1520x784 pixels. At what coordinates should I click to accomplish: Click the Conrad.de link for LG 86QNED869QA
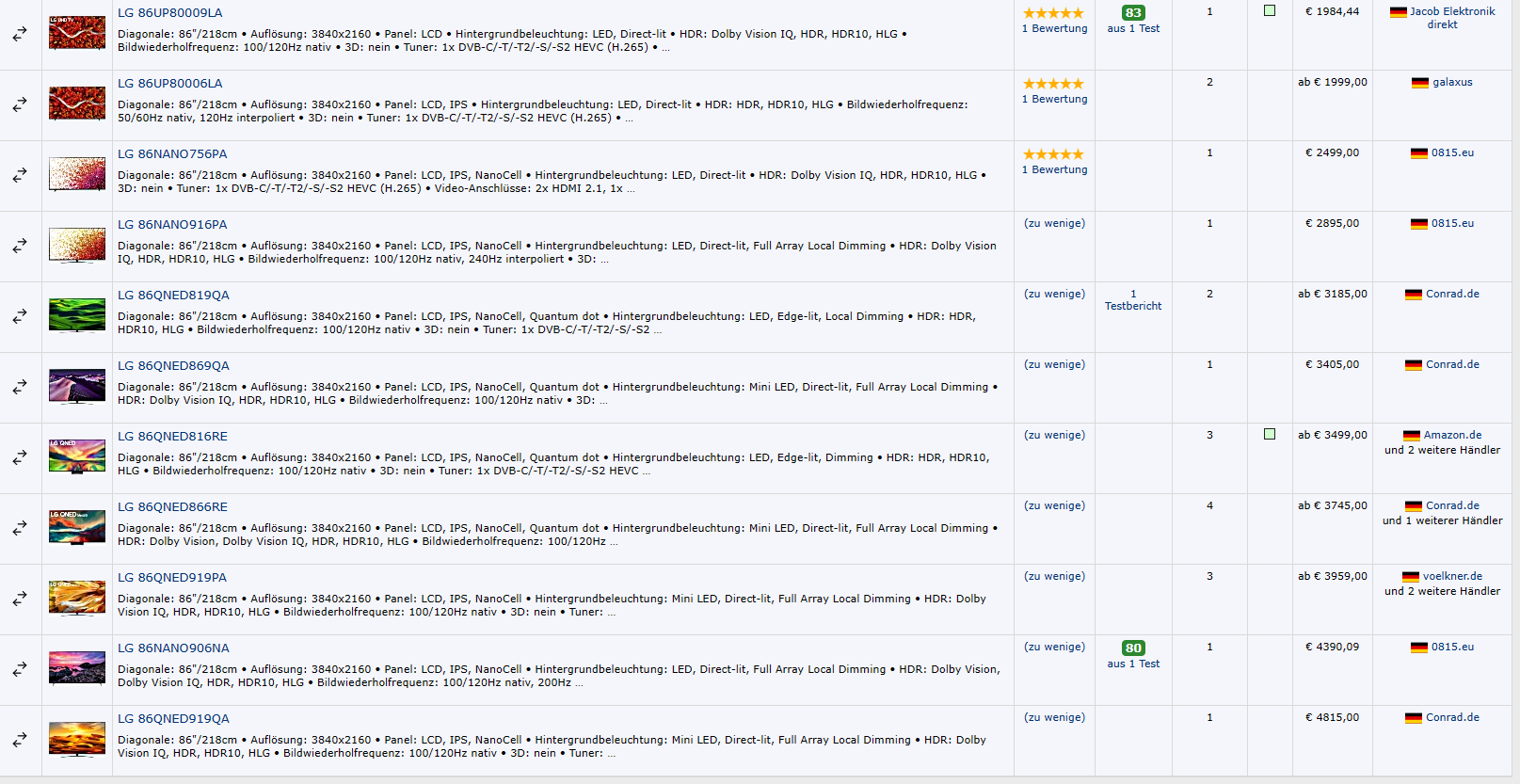pyautogui.click(x=1452, y=365)
